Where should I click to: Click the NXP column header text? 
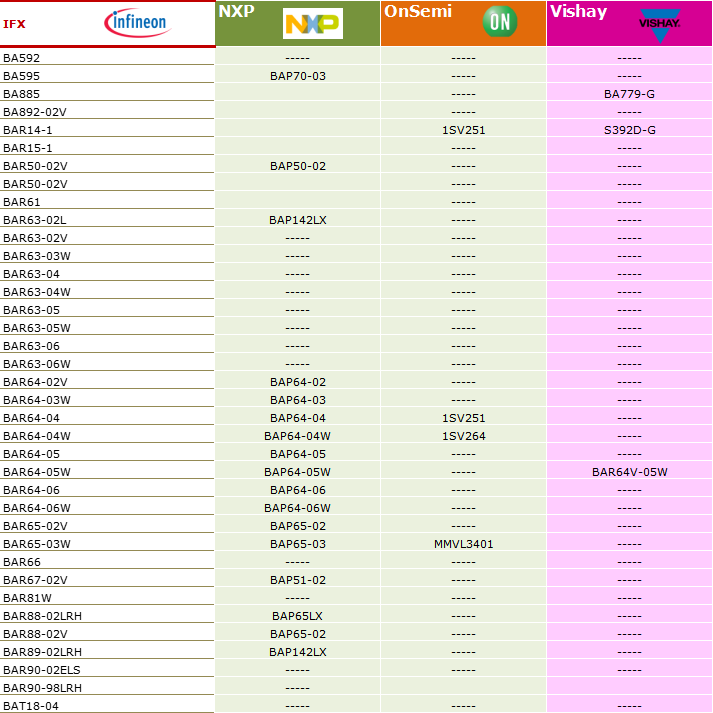point(236,11)
